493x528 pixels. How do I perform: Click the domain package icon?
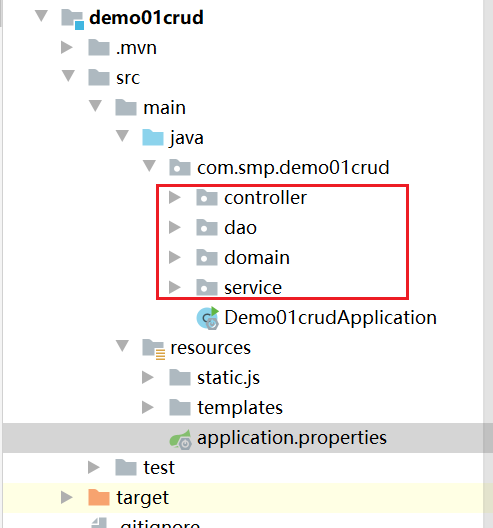[x=207, y=258]
